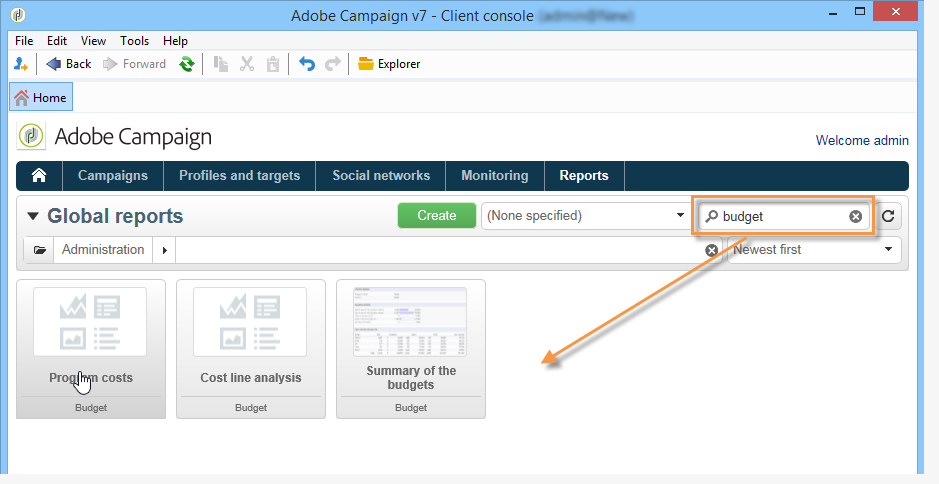Click the Copy icon in toolbar
The image size is (939, 484).
pyautogui.click(x=221, y=63)
